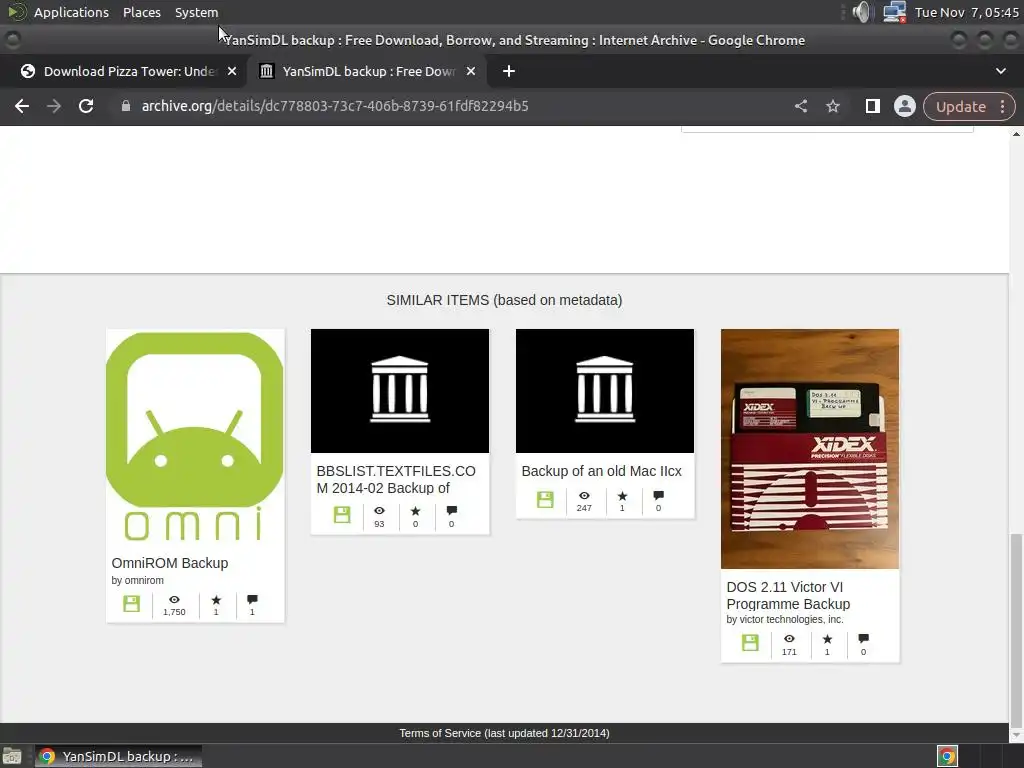1024x768 pixels.
Task: Expand the tab search chevron
Action: tap(1000, 71)
